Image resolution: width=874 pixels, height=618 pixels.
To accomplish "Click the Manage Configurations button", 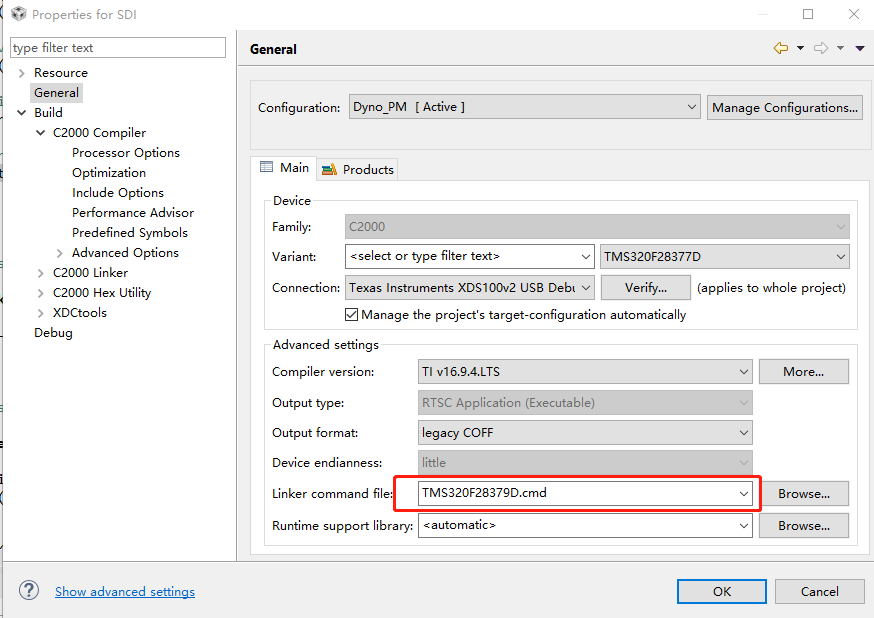I will (785, 107).
